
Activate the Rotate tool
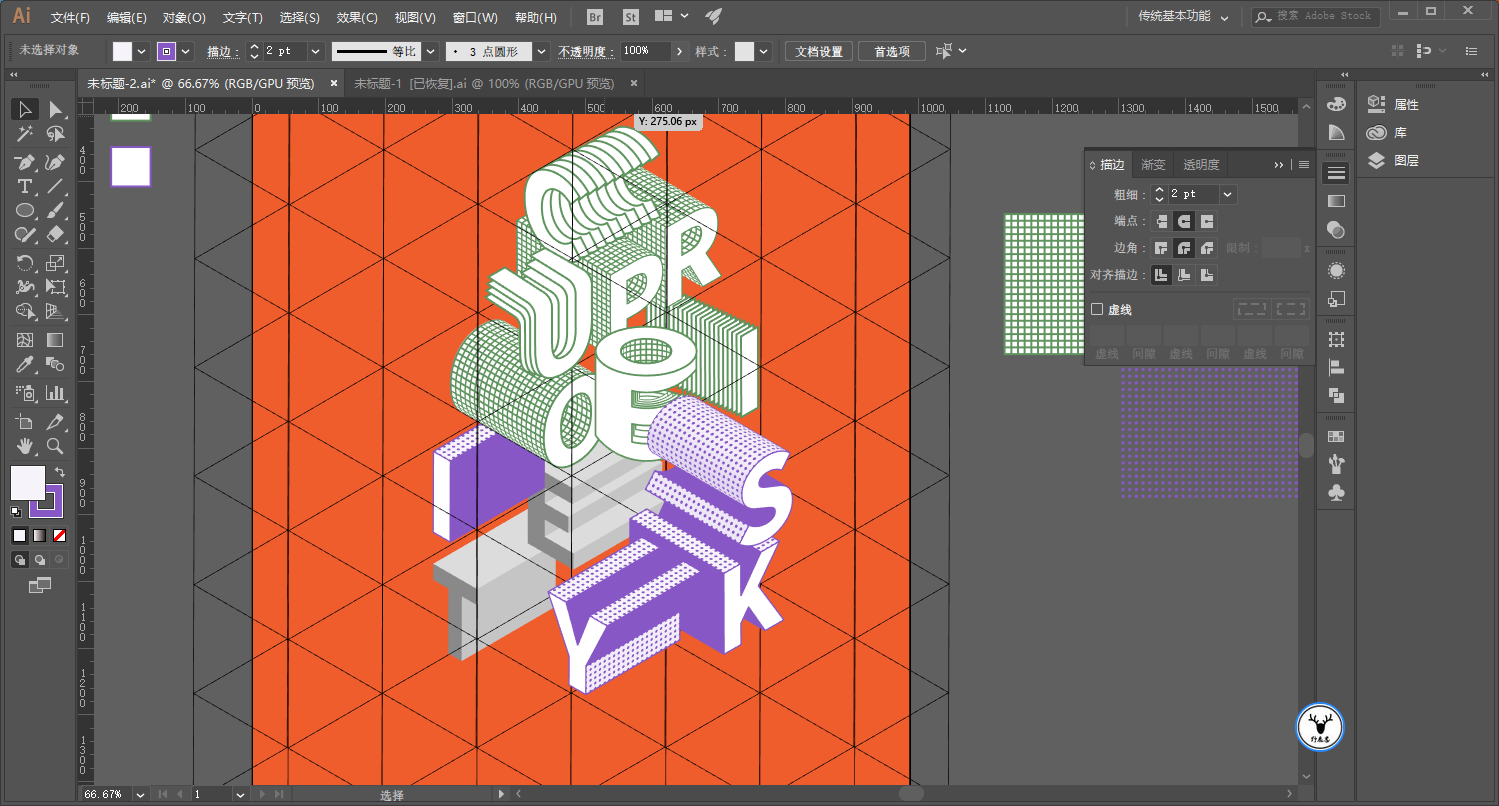[25, 263]
